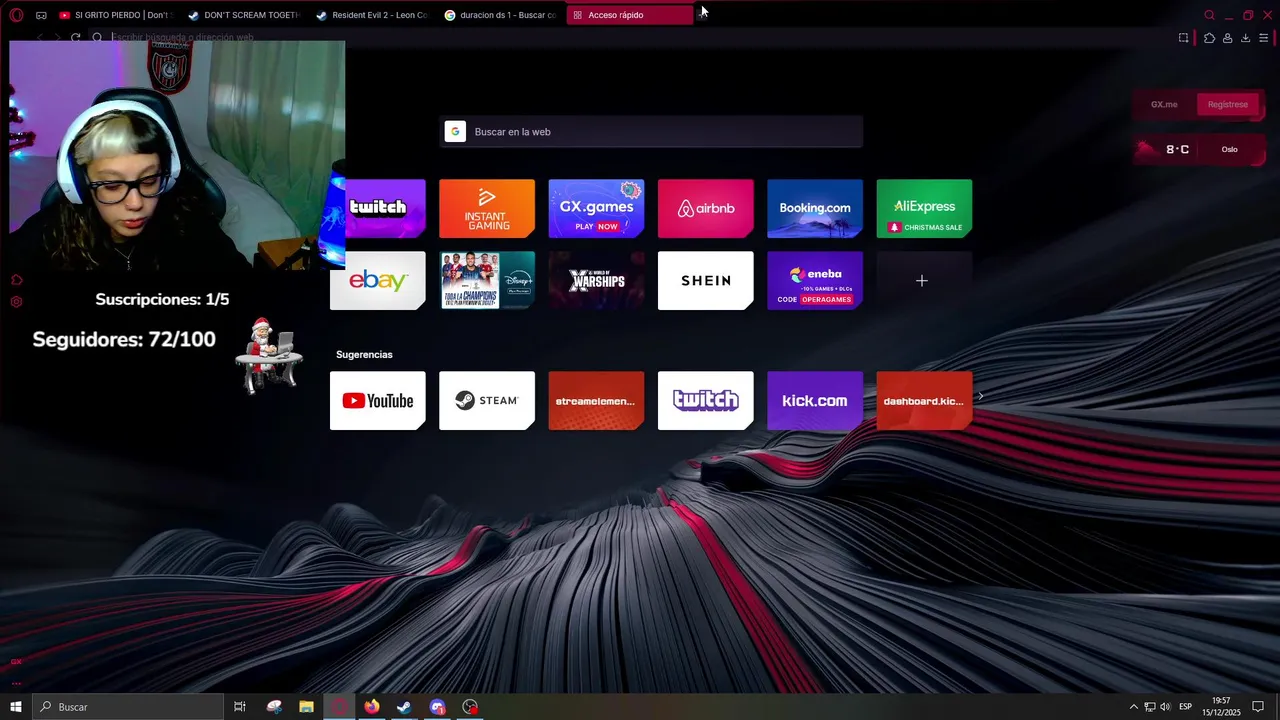Open the kick.com suggestion tile
Screen dimensions: 1280x720
click(x=815, y=400)
